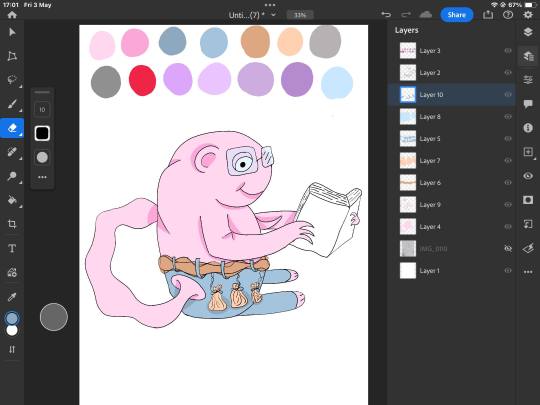Select the Move tool

tap(12, 32)
